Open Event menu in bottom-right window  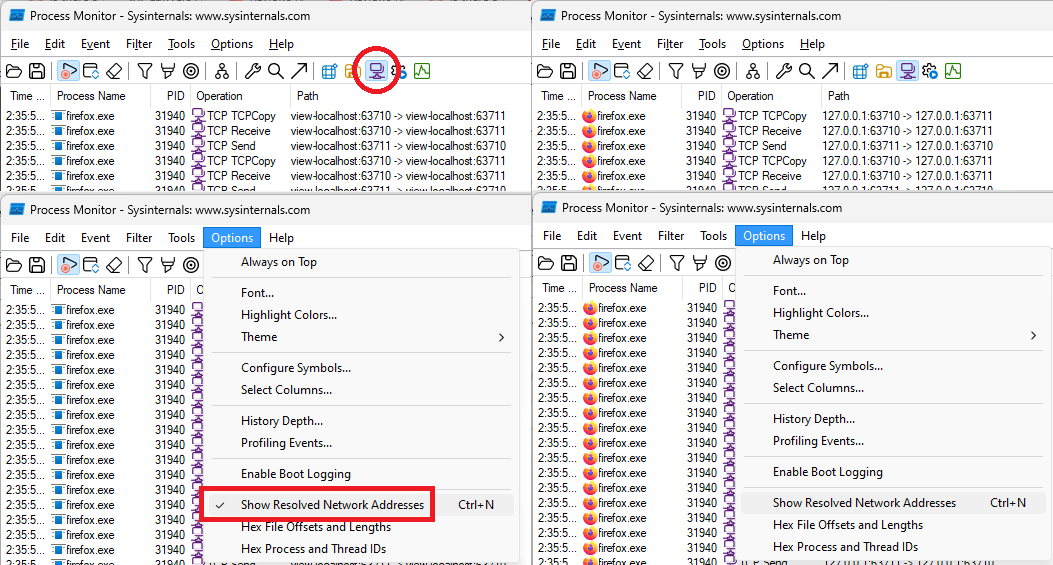click(x=627, y=236)
